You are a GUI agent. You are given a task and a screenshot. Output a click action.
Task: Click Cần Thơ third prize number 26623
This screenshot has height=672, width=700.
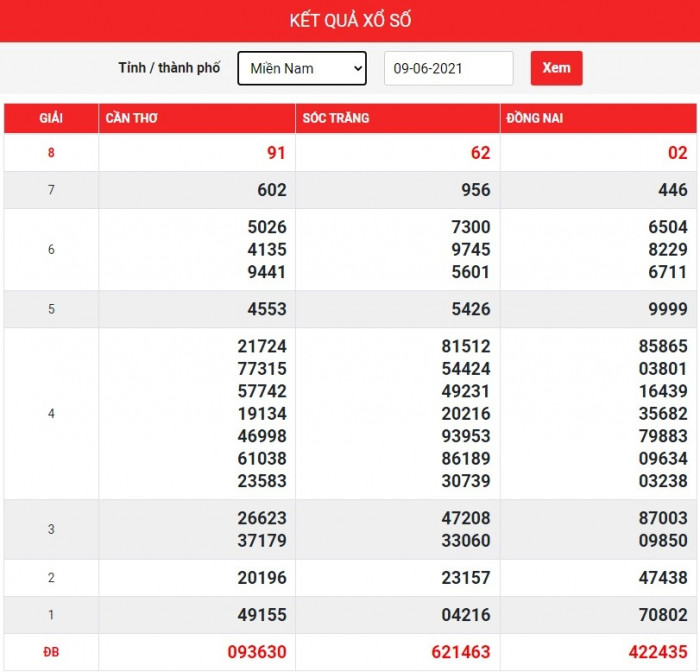pos(262,519)
